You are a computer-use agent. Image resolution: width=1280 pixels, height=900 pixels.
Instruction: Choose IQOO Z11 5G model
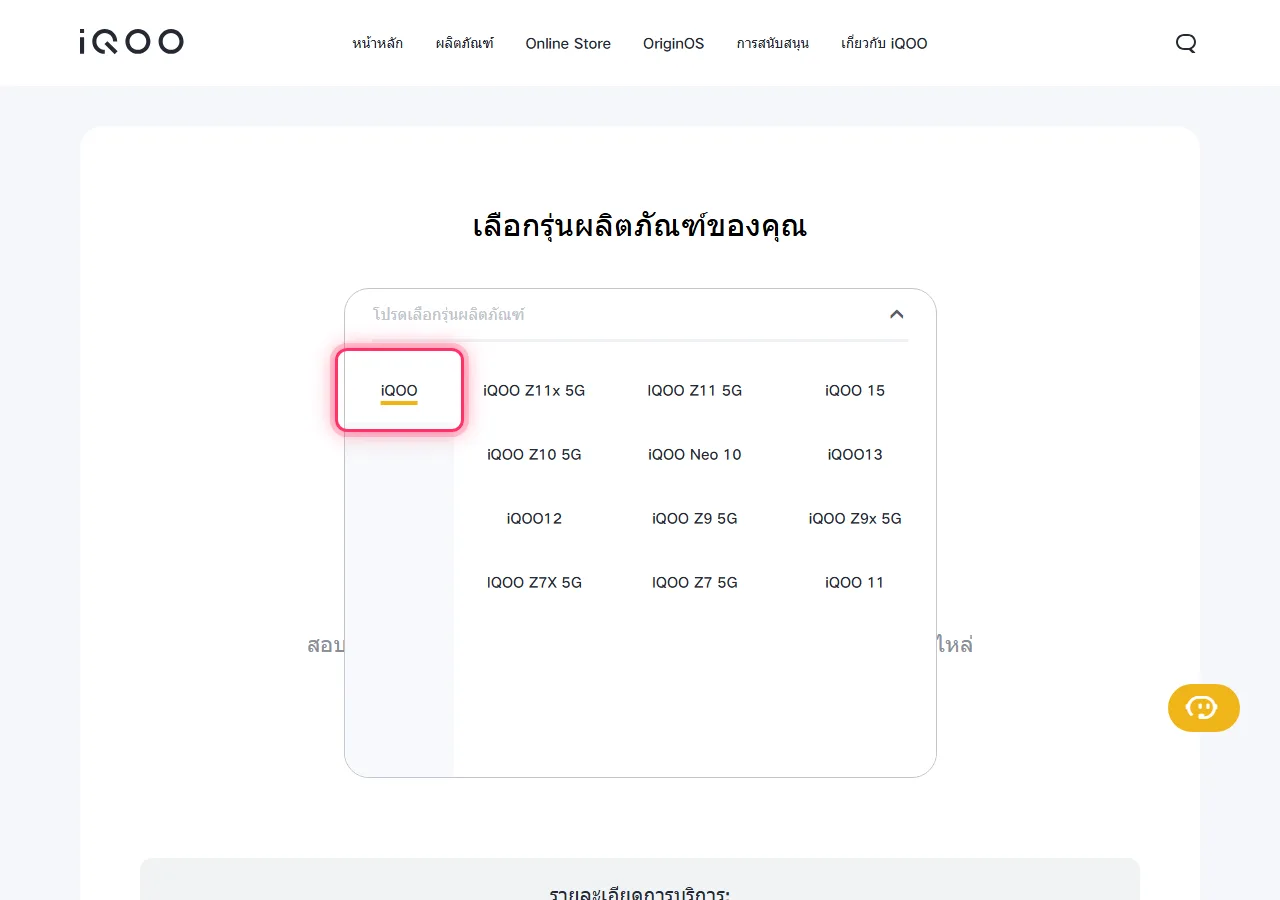point(695,390)
